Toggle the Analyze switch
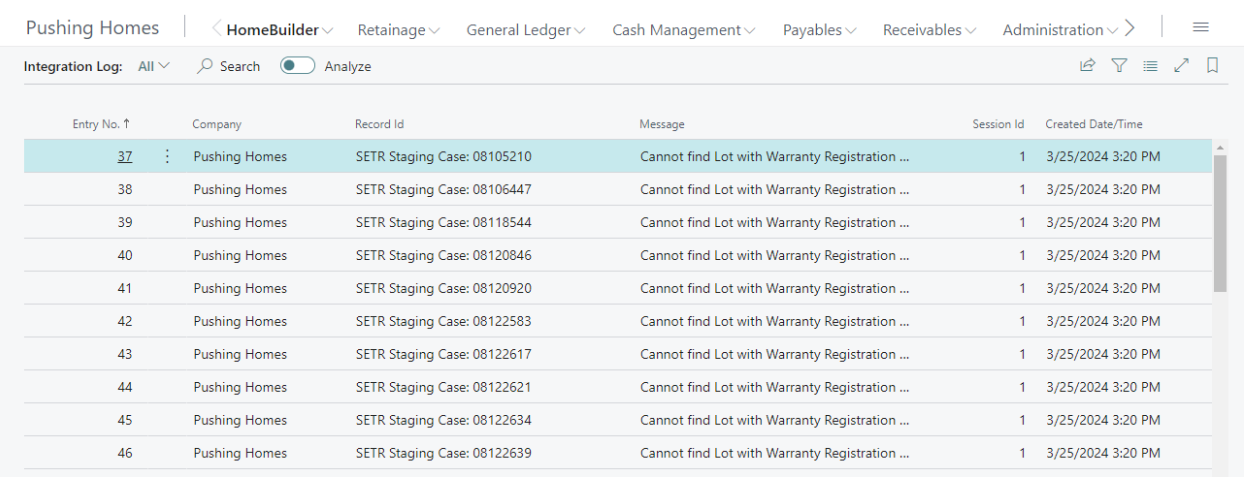The width and height of the screenshot is (1244, 477). coord(297,66)
